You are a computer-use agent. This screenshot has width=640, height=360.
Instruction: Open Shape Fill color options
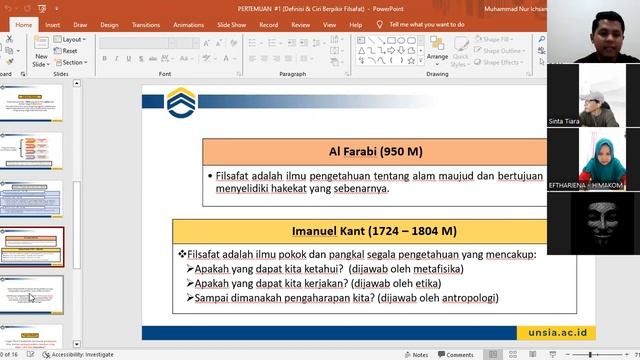[x=493, y=39]
